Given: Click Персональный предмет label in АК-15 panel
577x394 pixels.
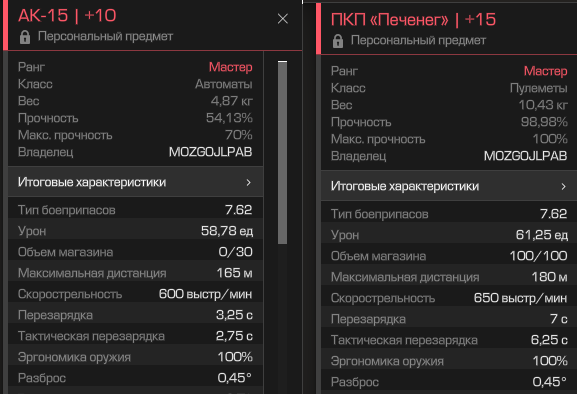Looking at the screenshot, I should coord(105,36).
